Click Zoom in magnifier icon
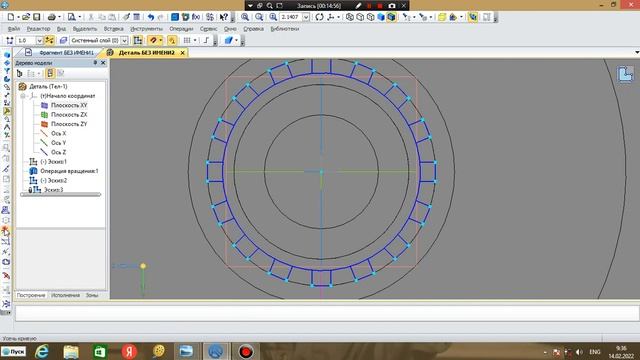This screenshot has width=640, height=360. coord(245,17)
